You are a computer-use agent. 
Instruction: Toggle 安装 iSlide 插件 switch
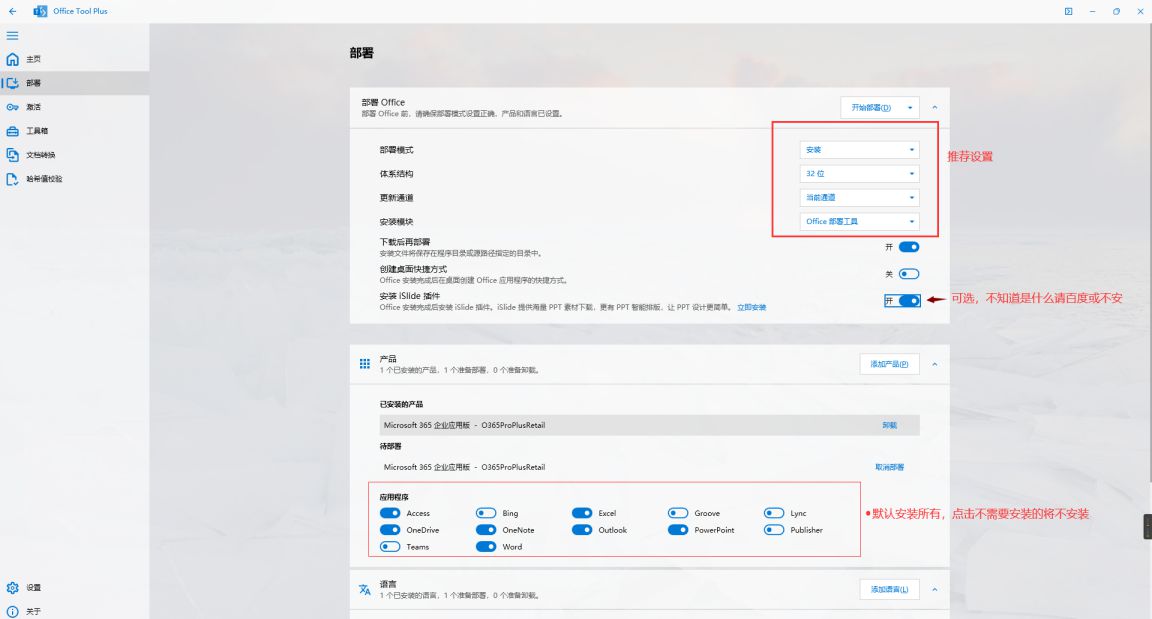tap(909, 300)
